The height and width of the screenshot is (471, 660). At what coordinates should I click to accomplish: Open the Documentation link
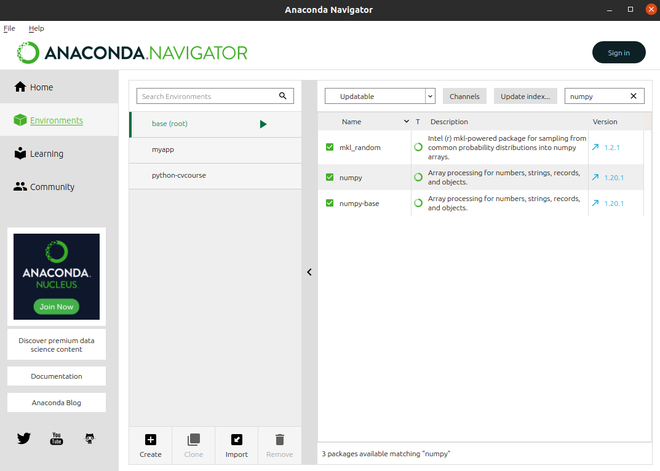coord(56,376)
